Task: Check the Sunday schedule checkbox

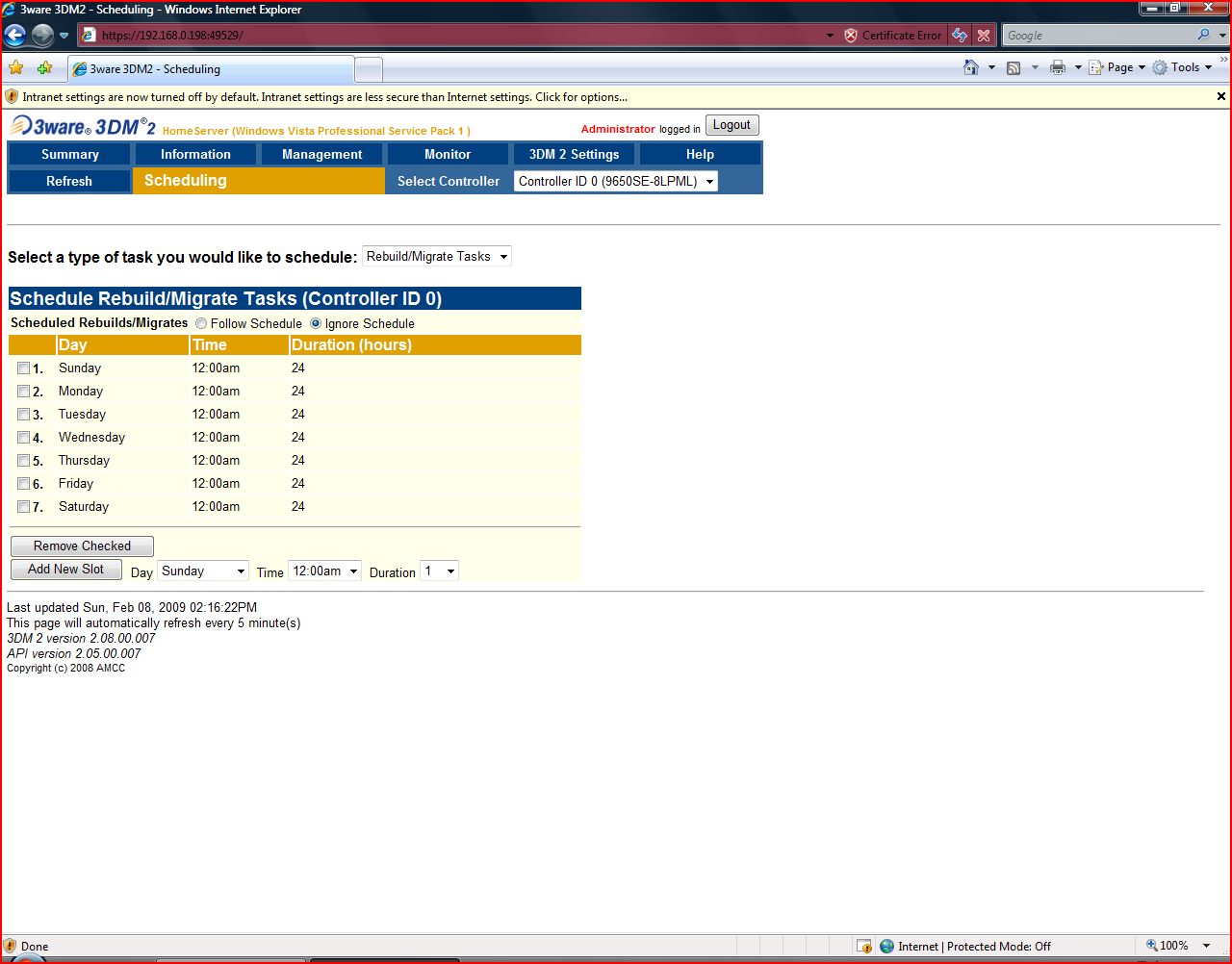Action: coord(23,368)
